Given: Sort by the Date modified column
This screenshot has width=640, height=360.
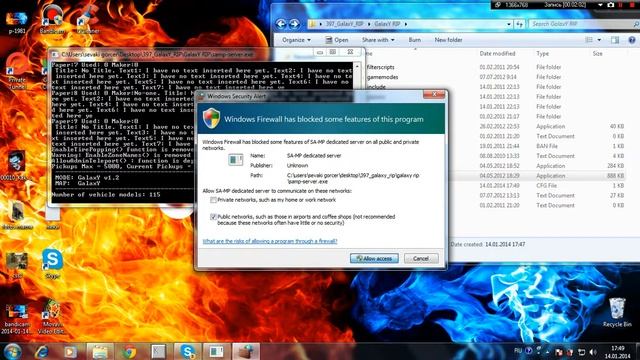Looking at the screenshot, I should pyautogui.click(x=497, y=53).
